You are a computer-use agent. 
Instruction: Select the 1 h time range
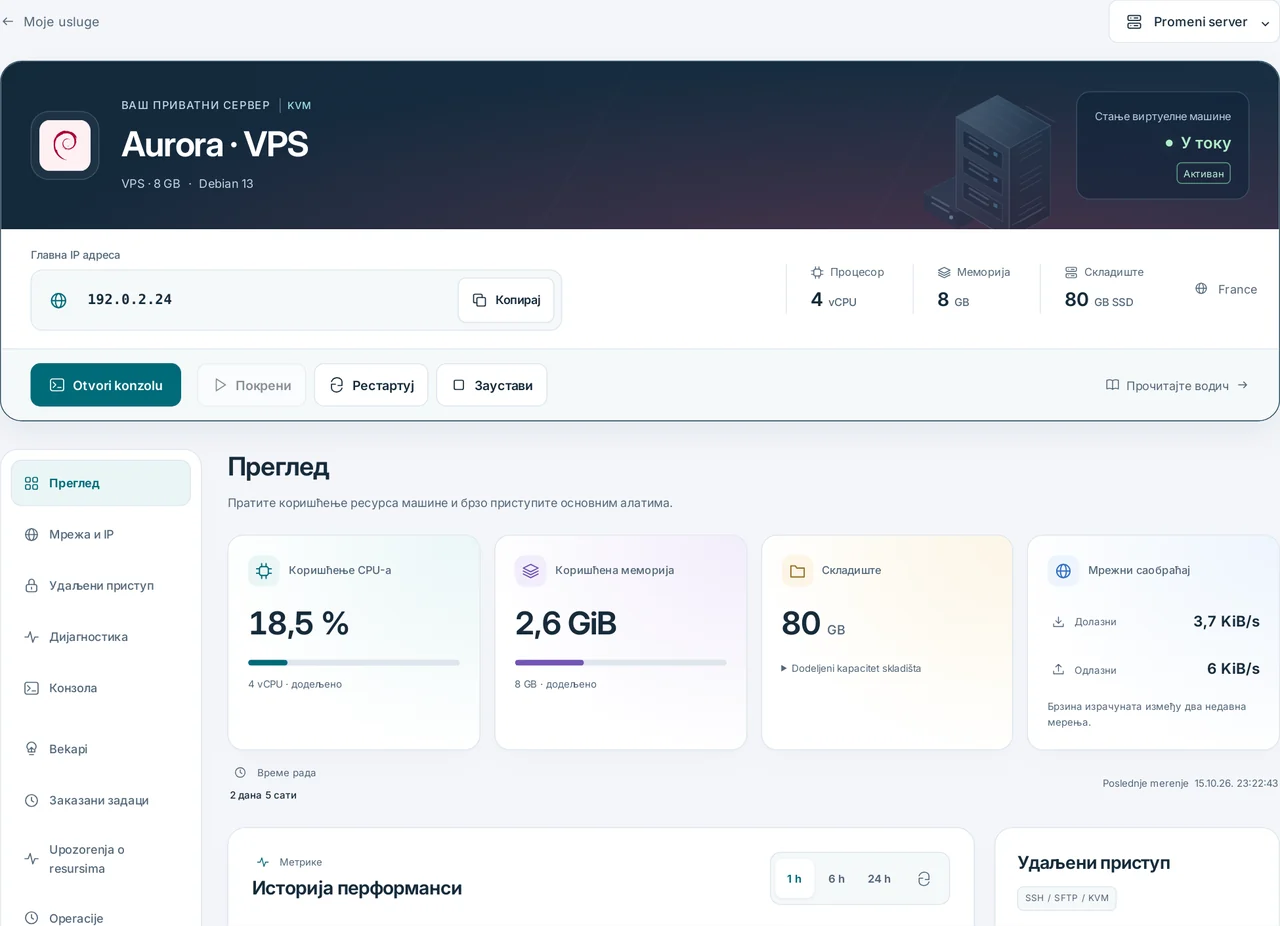coord(794,879)
